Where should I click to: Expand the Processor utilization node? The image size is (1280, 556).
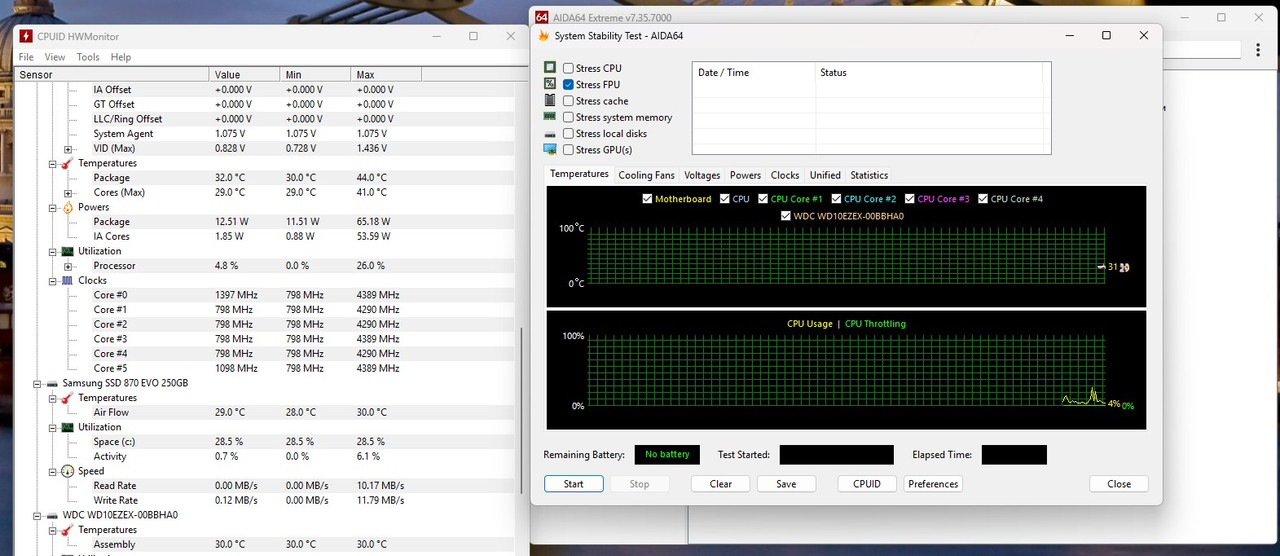pyautogui.click(x=68, y=266)
